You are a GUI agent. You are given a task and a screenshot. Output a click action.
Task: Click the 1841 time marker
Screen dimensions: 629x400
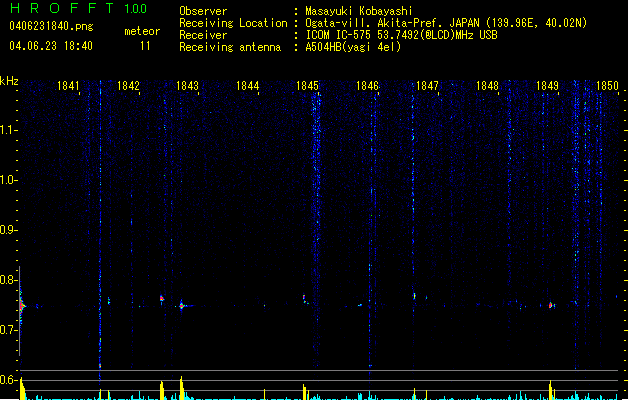(68, 86)
